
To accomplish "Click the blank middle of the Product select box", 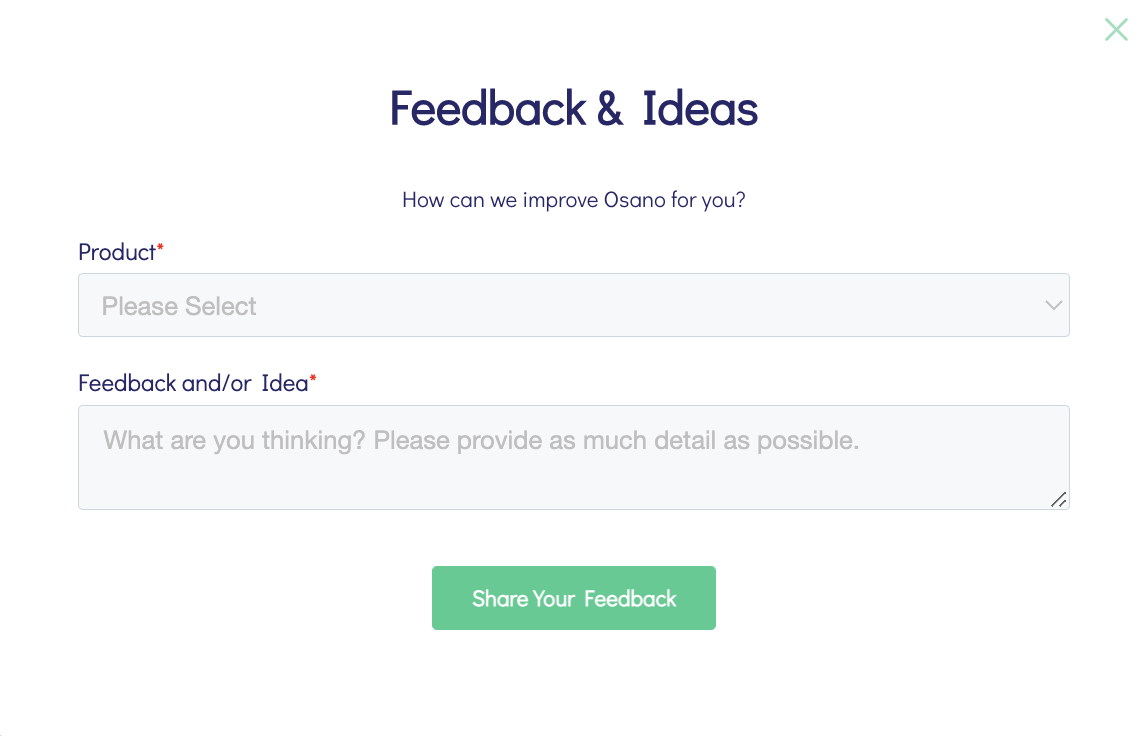I will coord(650,305).
